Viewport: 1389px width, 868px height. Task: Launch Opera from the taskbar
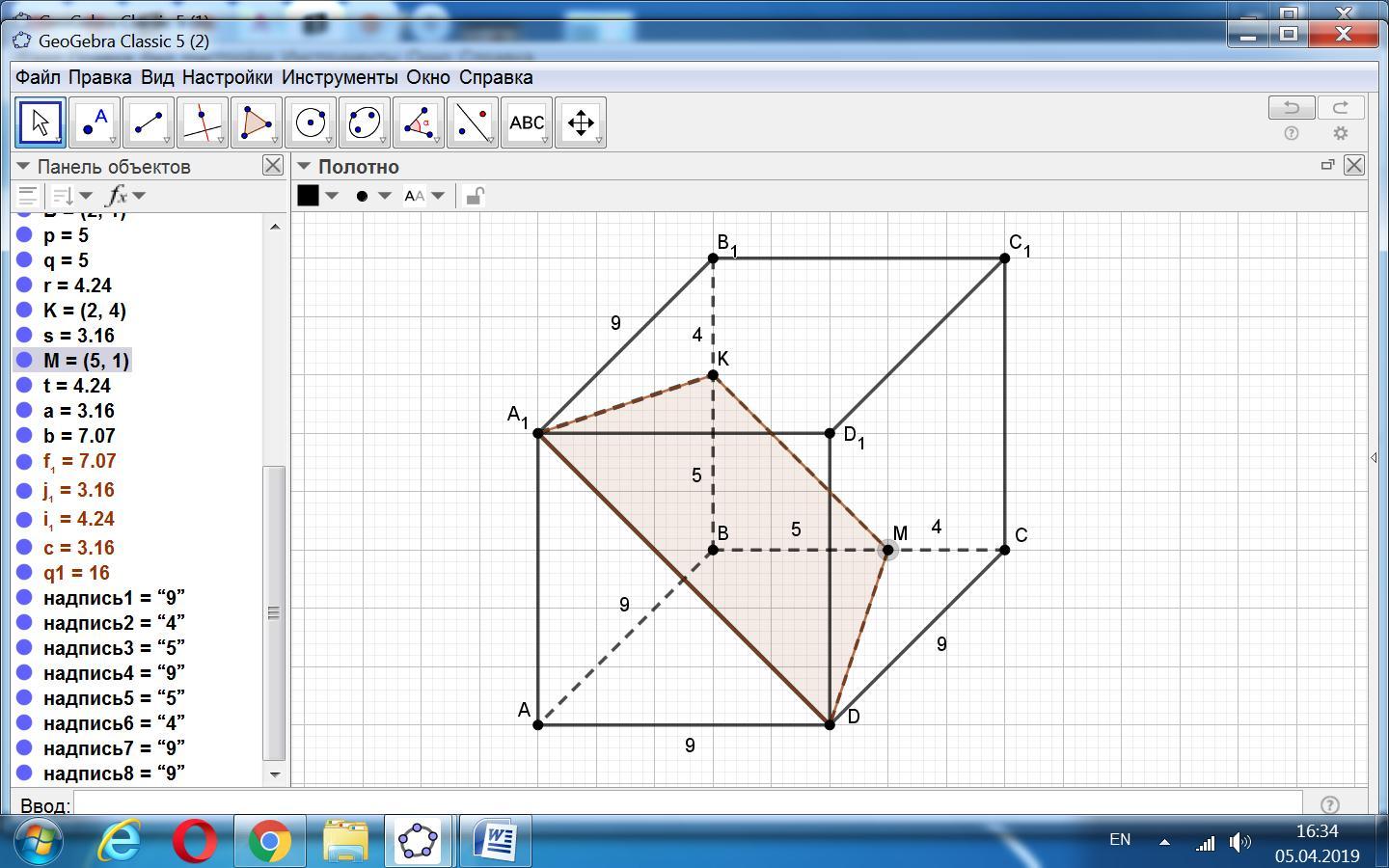195,842
